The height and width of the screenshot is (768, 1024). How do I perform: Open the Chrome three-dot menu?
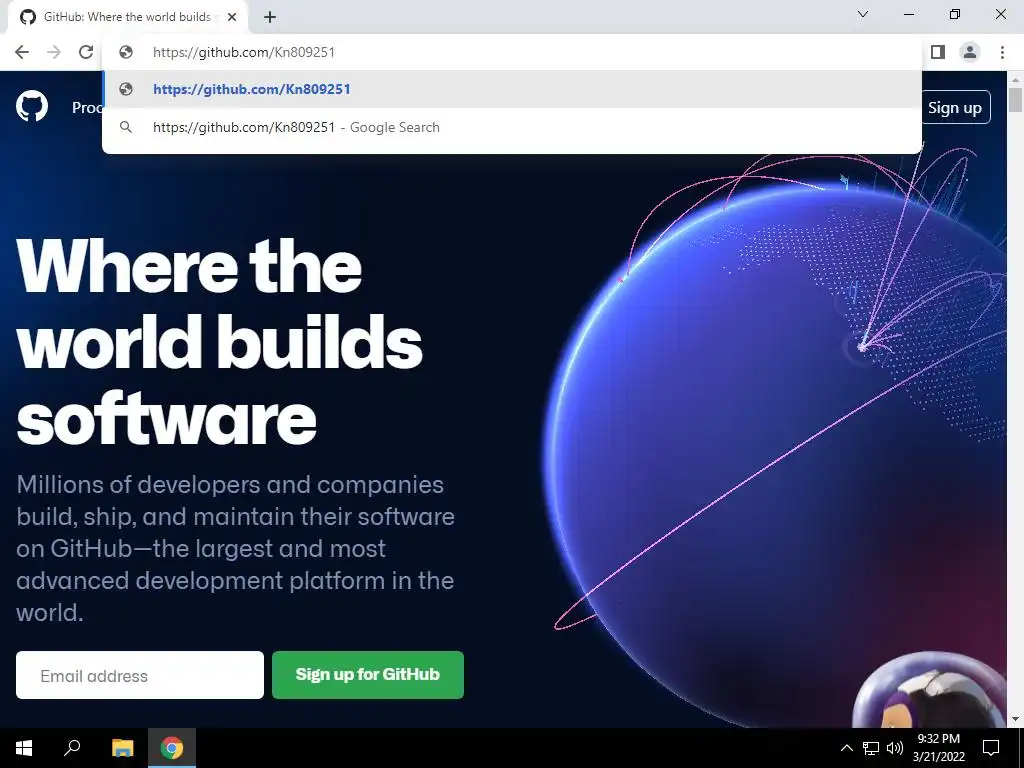click(1002, 52)
